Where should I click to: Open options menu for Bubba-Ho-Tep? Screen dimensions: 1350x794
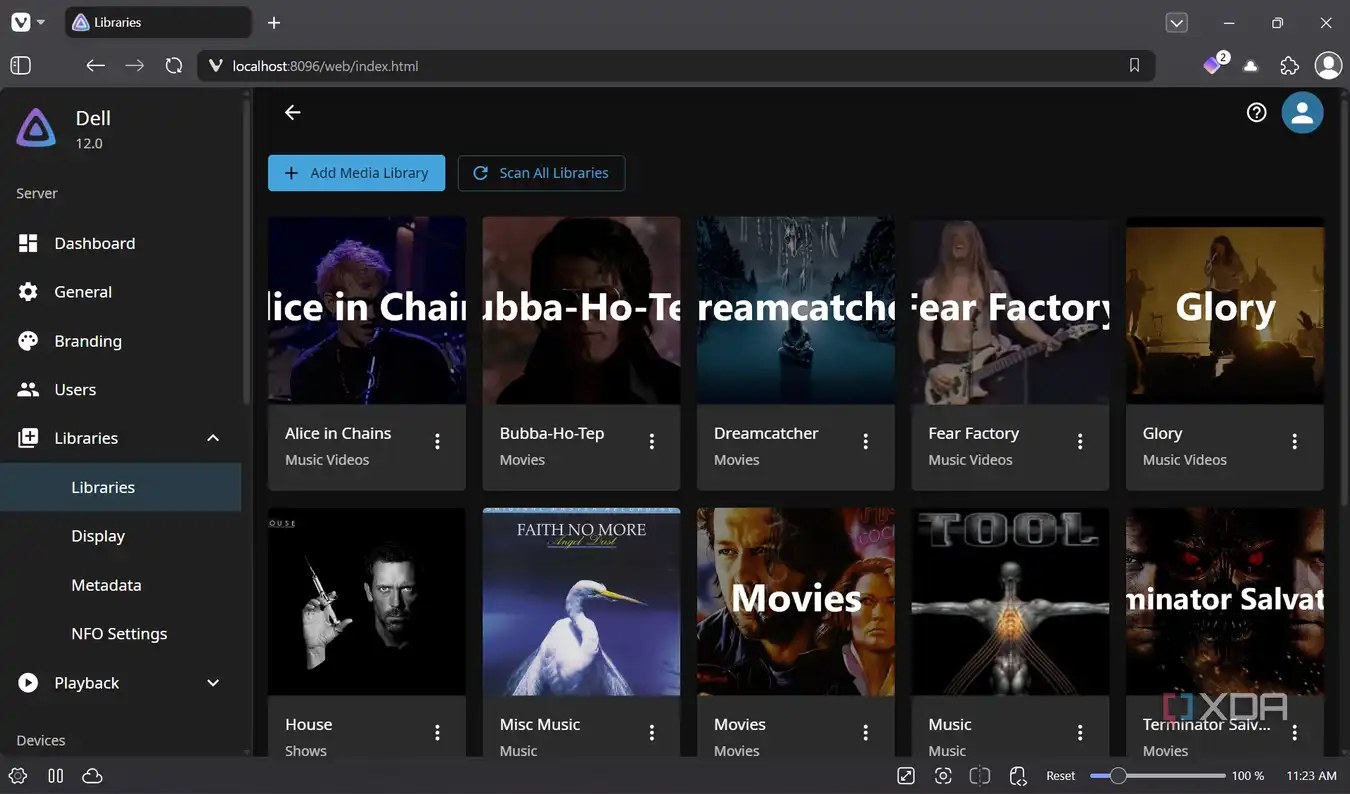(652, 441)
